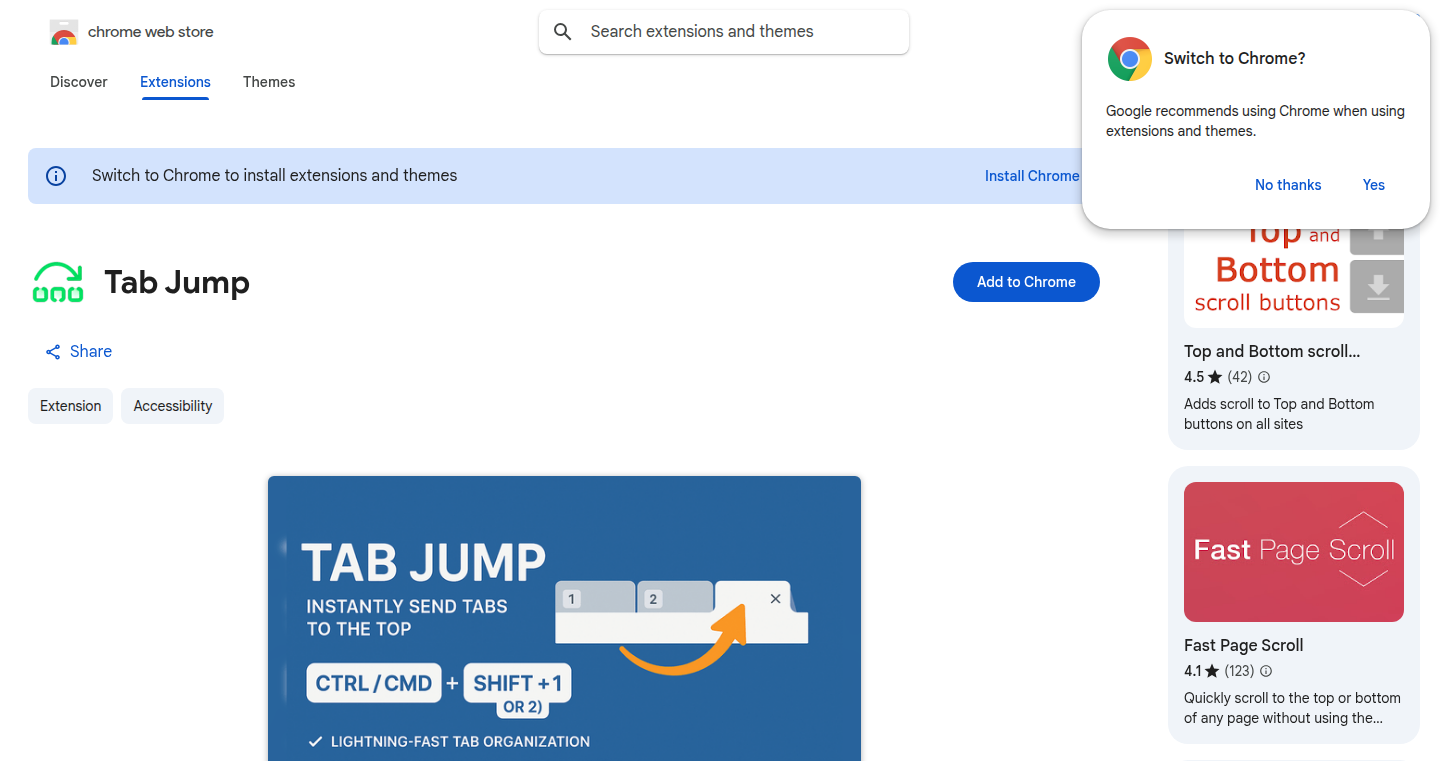
Task: Click the 4.1 rating value
Action: pos(1193,671)
